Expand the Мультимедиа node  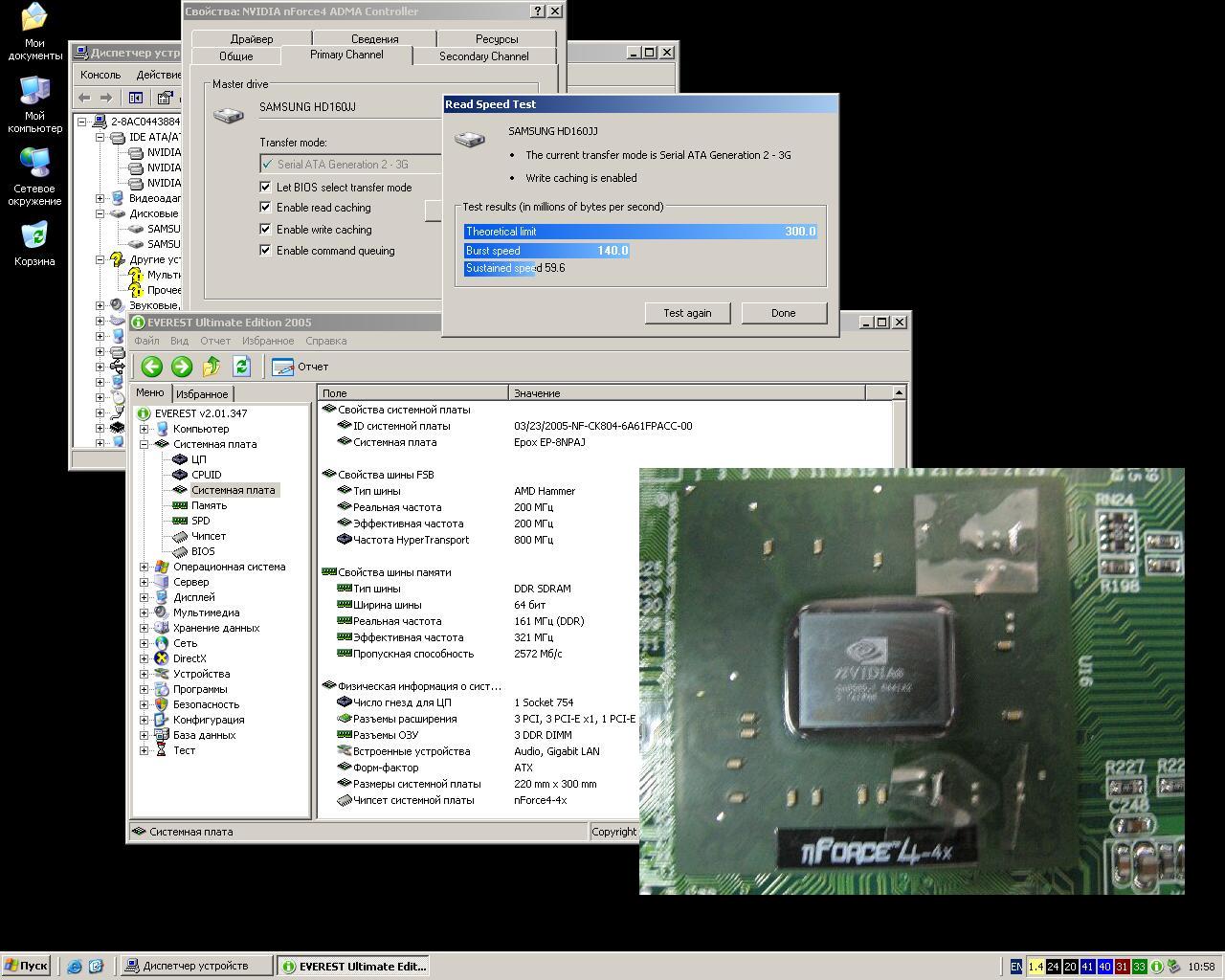coord(145,612)
